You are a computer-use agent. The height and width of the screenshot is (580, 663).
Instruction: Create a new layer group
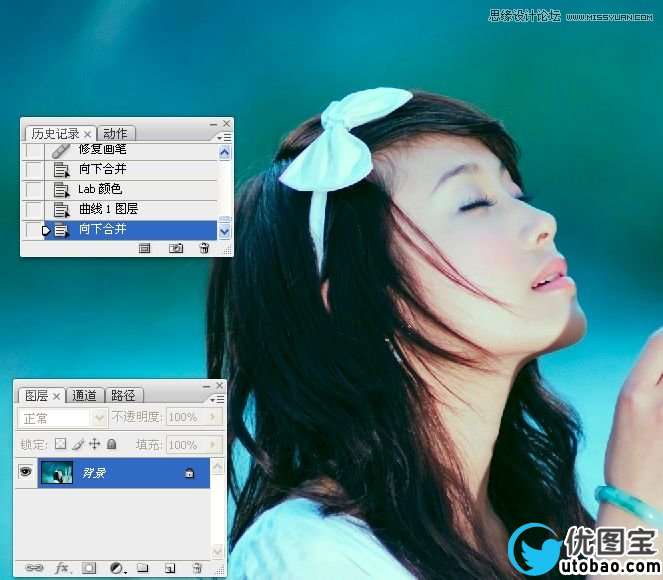tap(142, 568)
